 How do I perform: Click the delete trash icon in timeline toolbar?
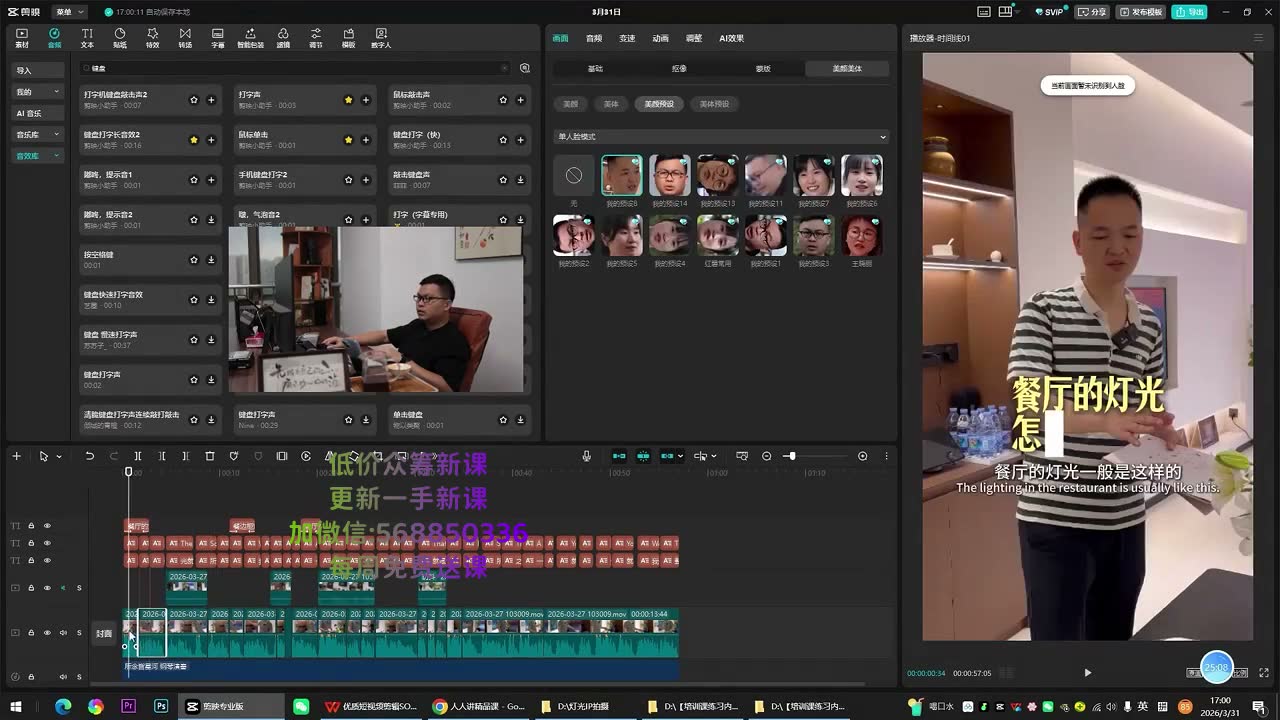(210, 456)
